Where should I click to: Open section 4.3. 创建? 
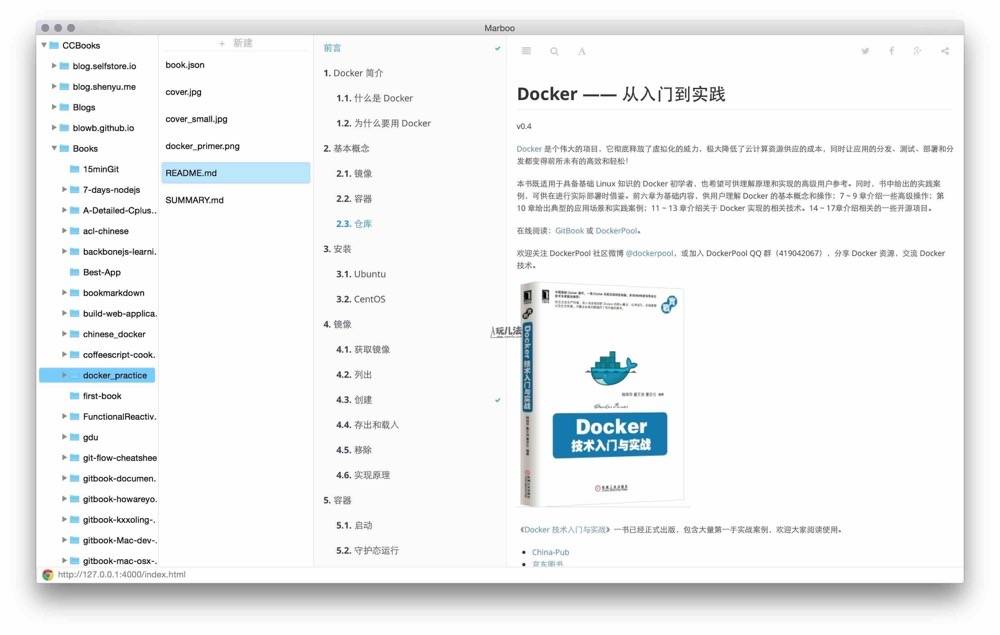[354, 400]
